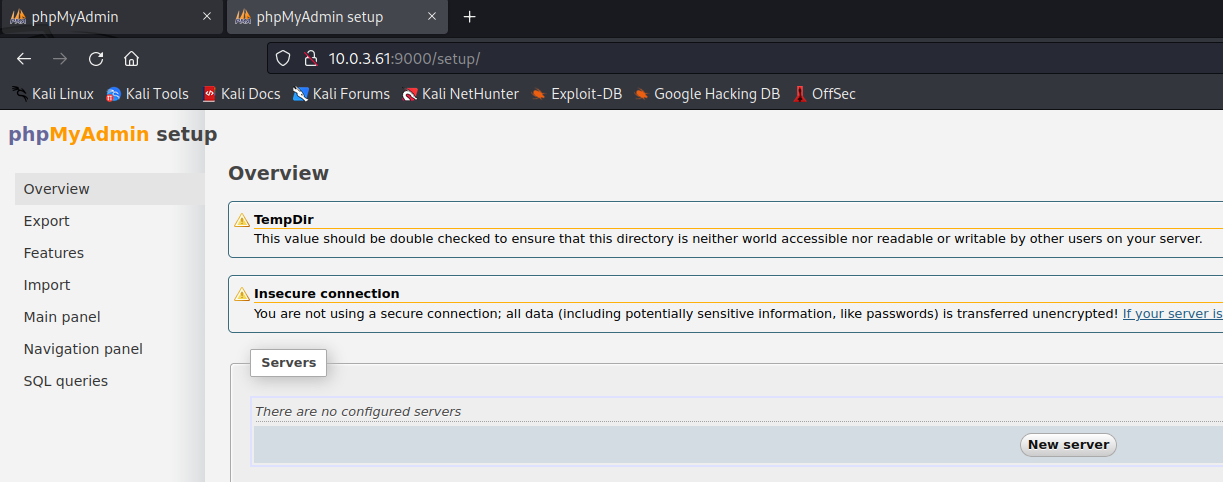This screenshot has width=1223, height=482.
Task: Open Kali Tools bookmark
Action: coord(147,94)
